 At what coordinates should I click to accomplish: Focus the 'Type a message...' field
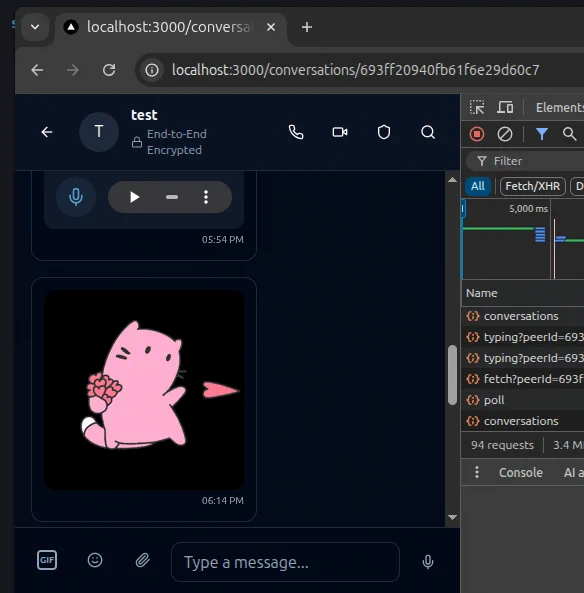click(285, 562)
